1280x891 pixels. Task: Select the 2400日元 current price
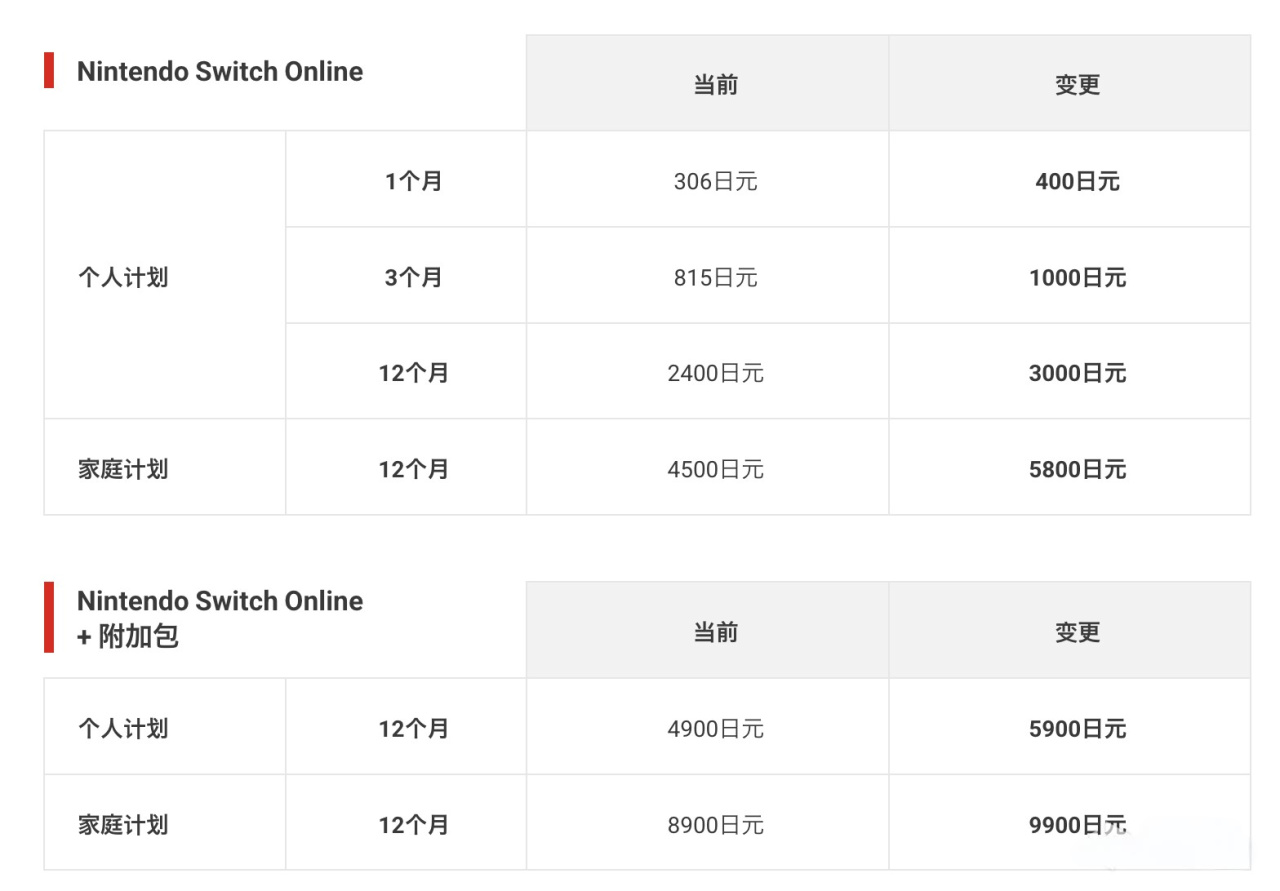(716, 373)
